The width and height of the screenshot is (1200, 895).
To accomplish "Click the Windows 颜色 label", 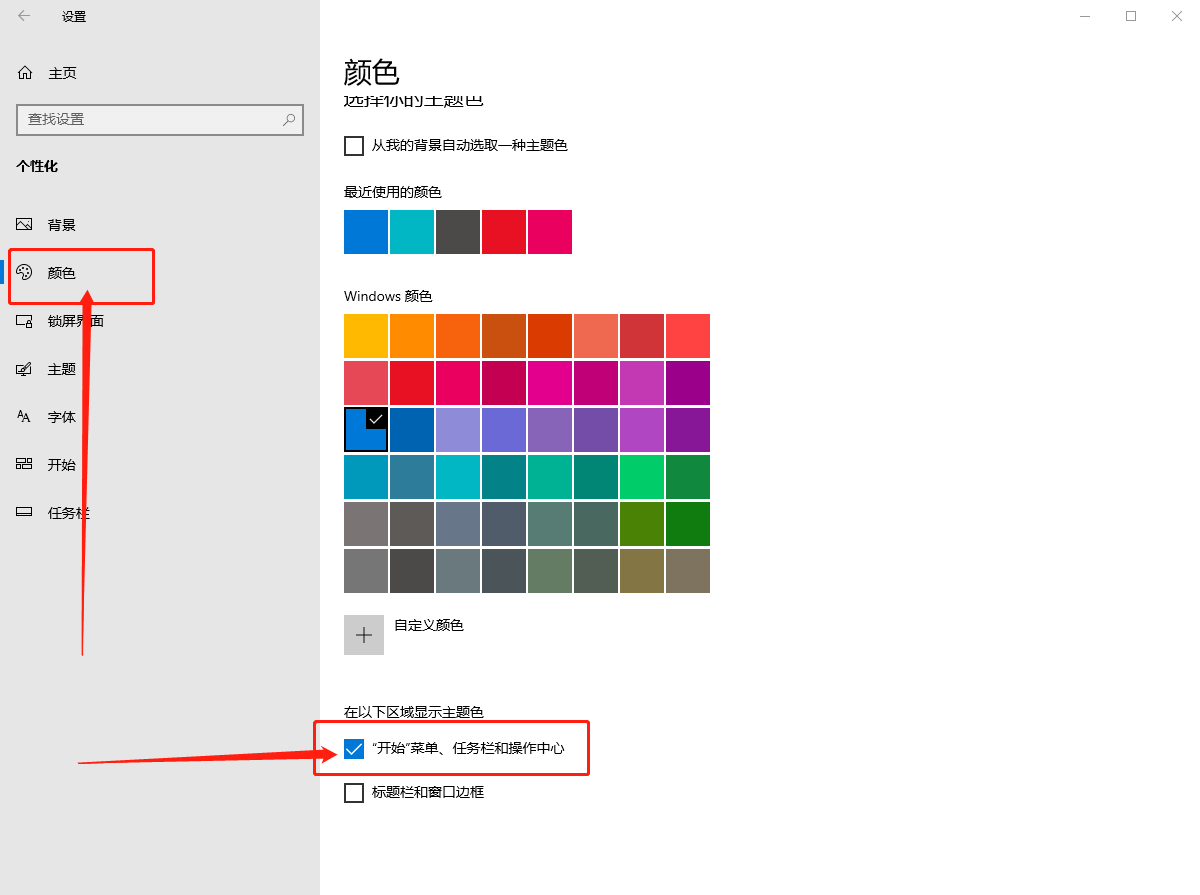I will (388, 297).
